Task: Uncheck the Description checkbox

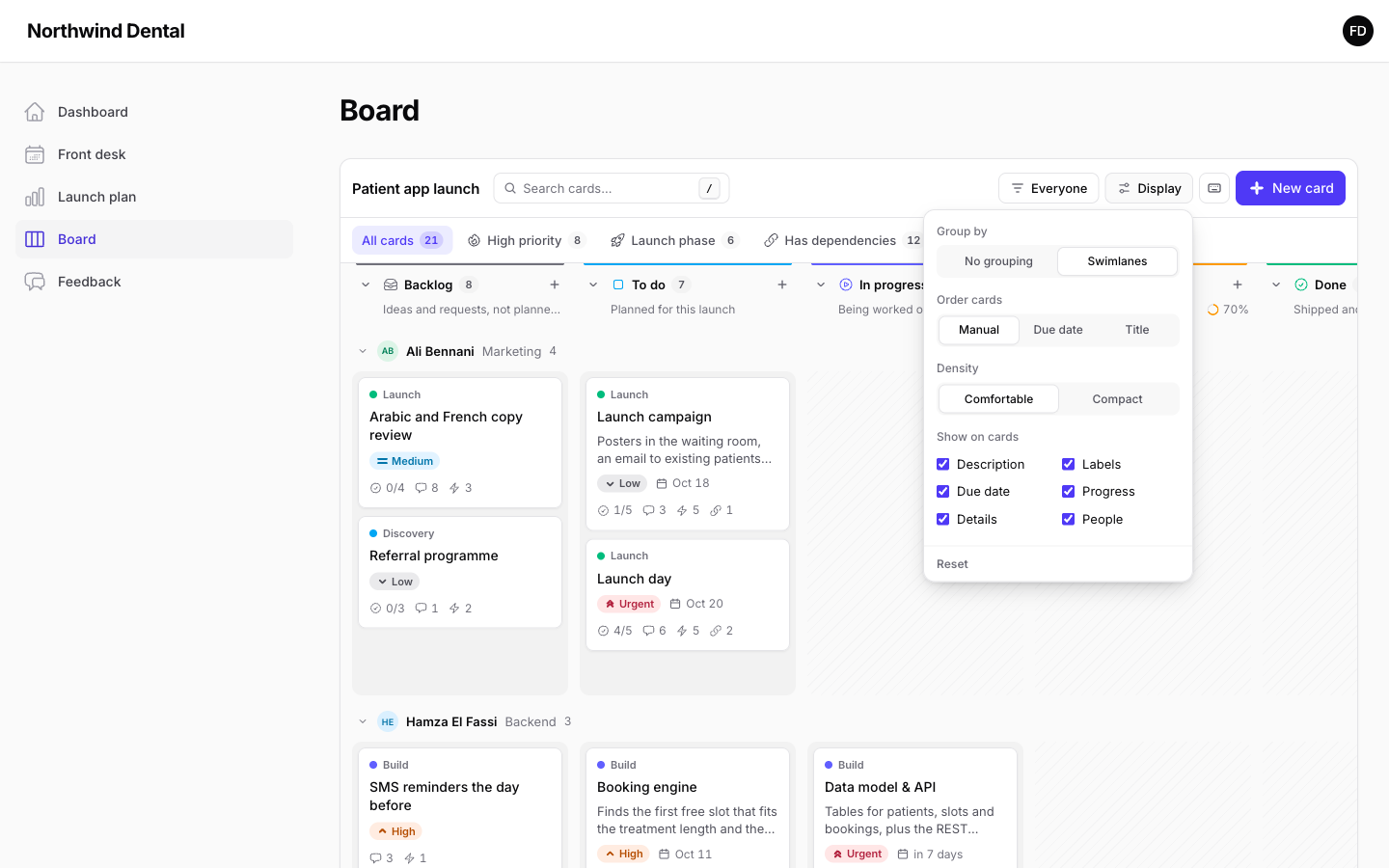Action: click(x=943, y=464)
